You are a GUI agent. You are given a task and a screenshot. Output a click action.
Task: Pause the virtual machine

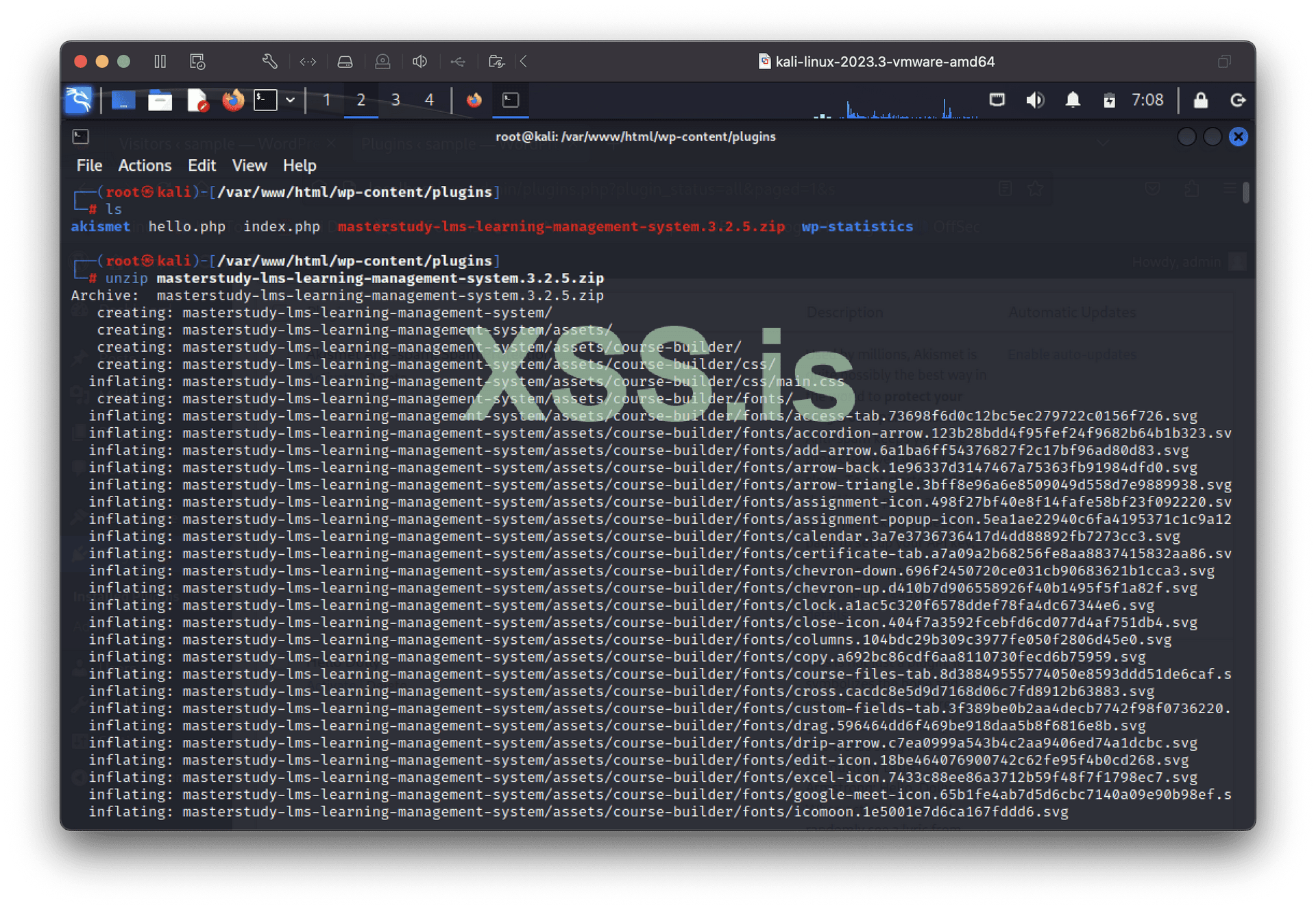point(160,62)
